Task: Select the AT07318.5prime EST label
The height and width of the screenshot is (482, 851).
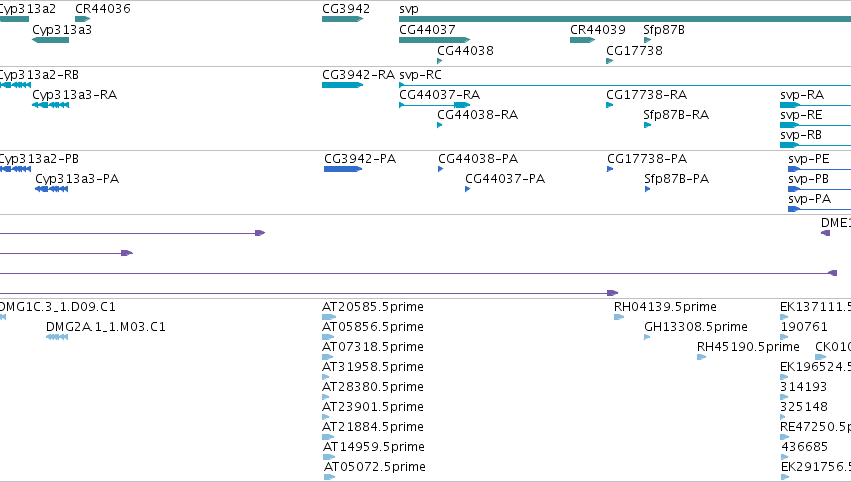Action: point(373,347)
